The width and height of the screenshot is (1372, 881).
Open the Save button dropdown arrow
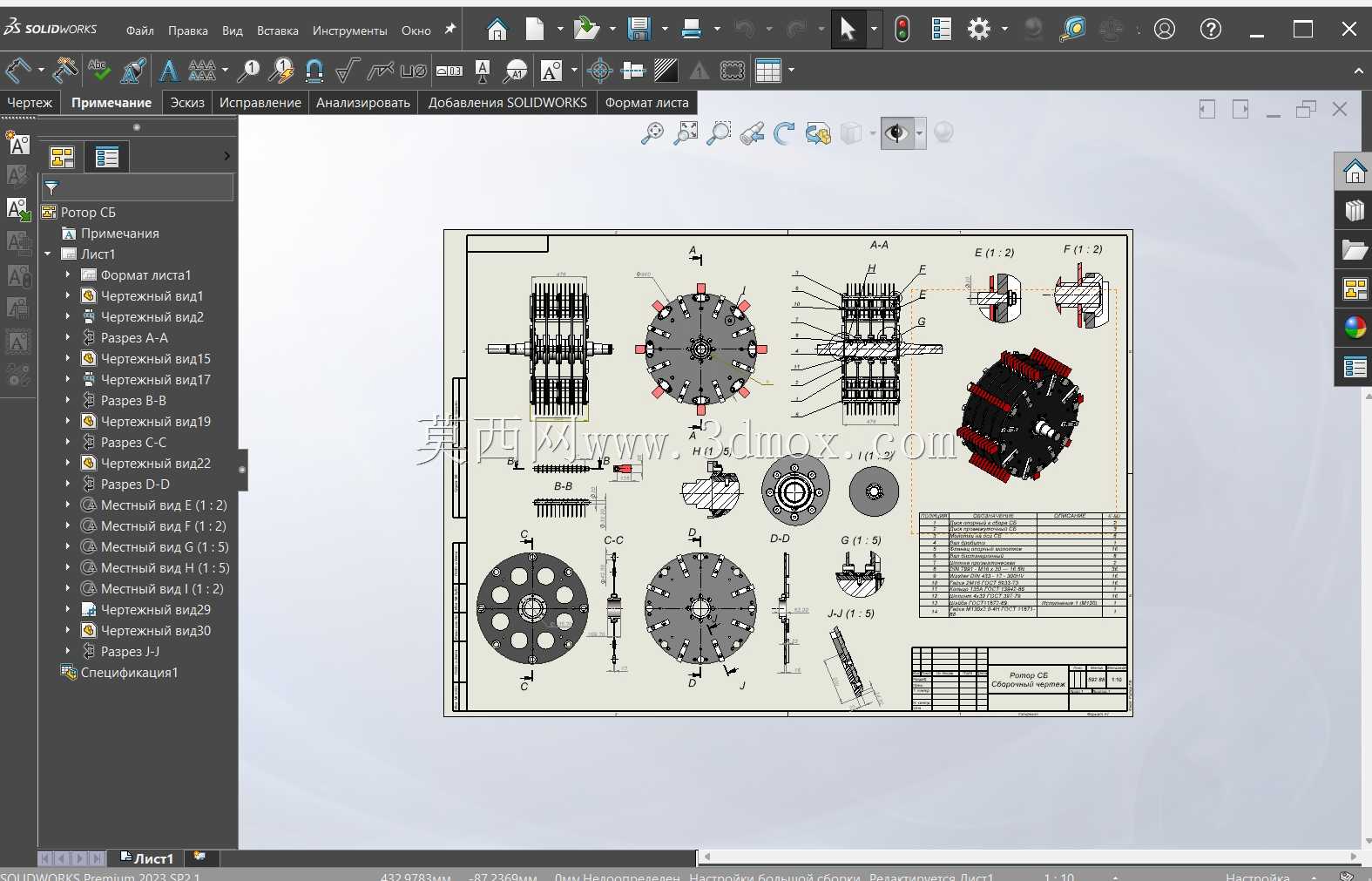point(665,30)
